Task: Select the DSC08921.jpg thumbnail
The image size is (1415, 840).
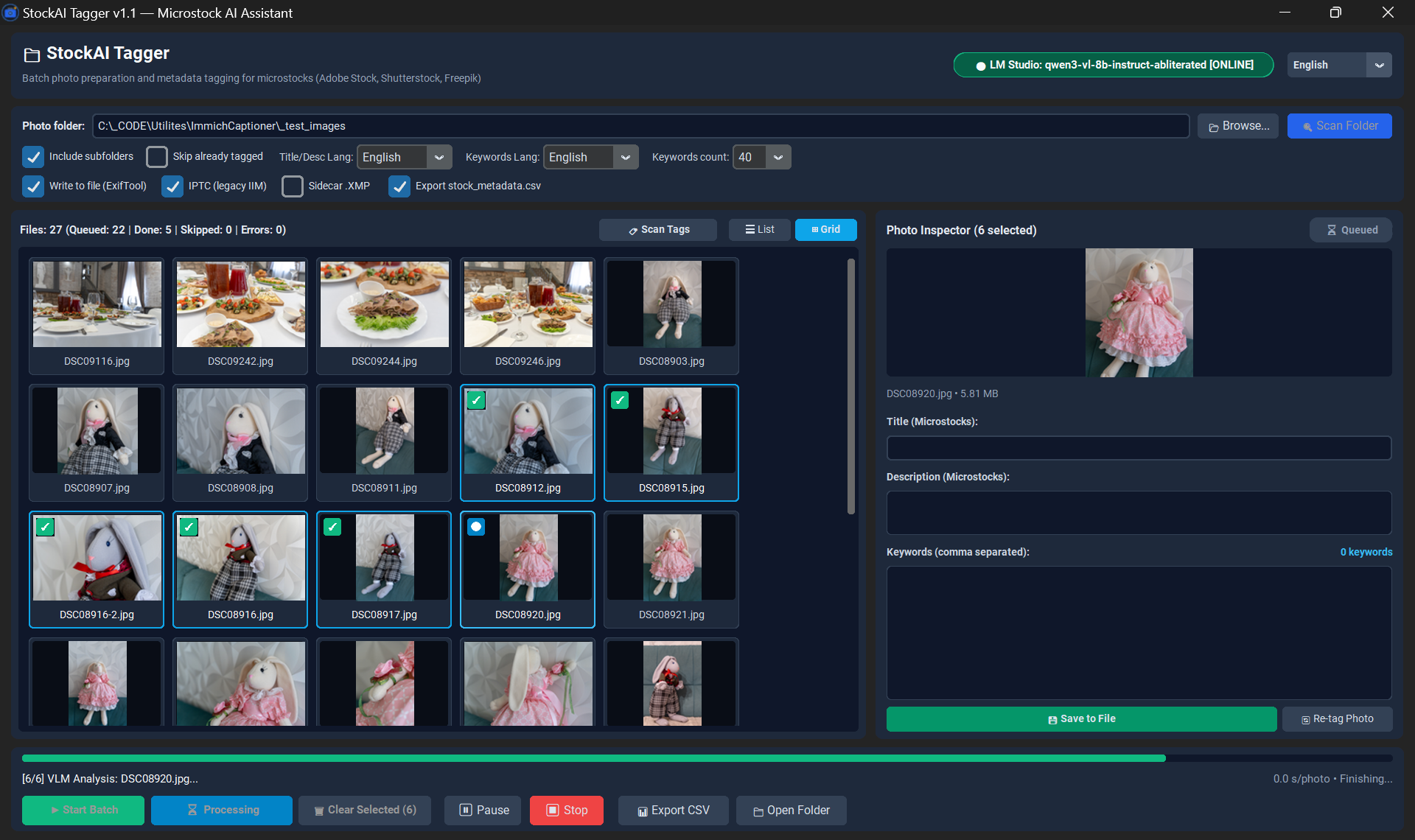Action: pos(671,569)
